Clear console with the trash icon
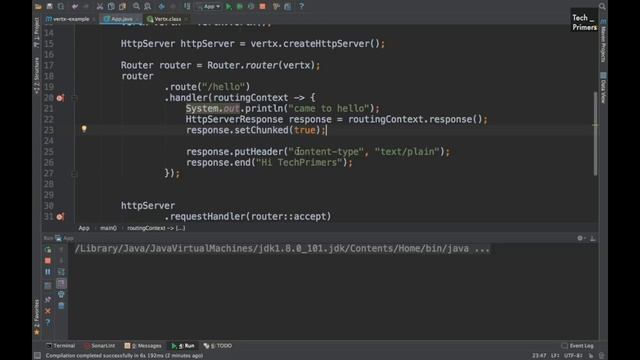640x360 pixels. [x=61, y=306]
